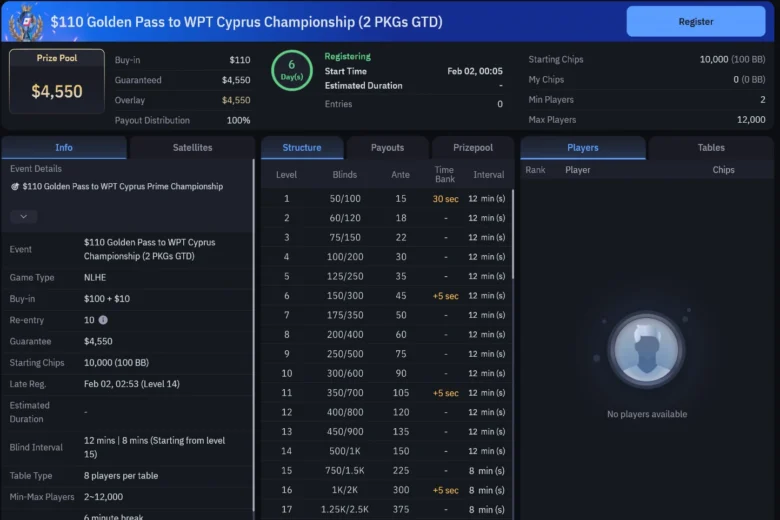Click the Registering status text
The width and height of the screenshot is (780, 520).
coord(348,56)
